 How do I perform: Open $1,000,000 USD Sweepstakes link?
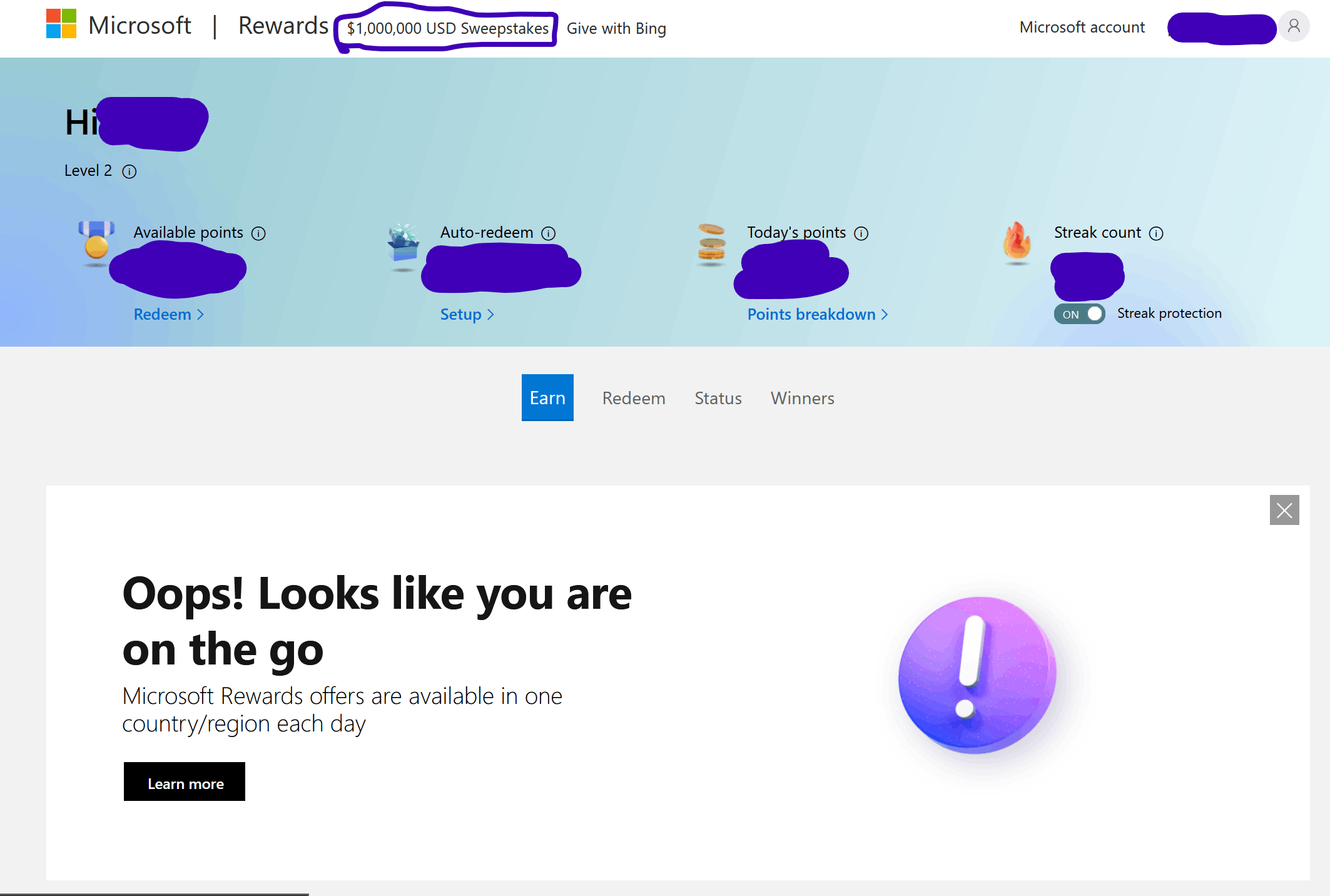coord(448,29)
